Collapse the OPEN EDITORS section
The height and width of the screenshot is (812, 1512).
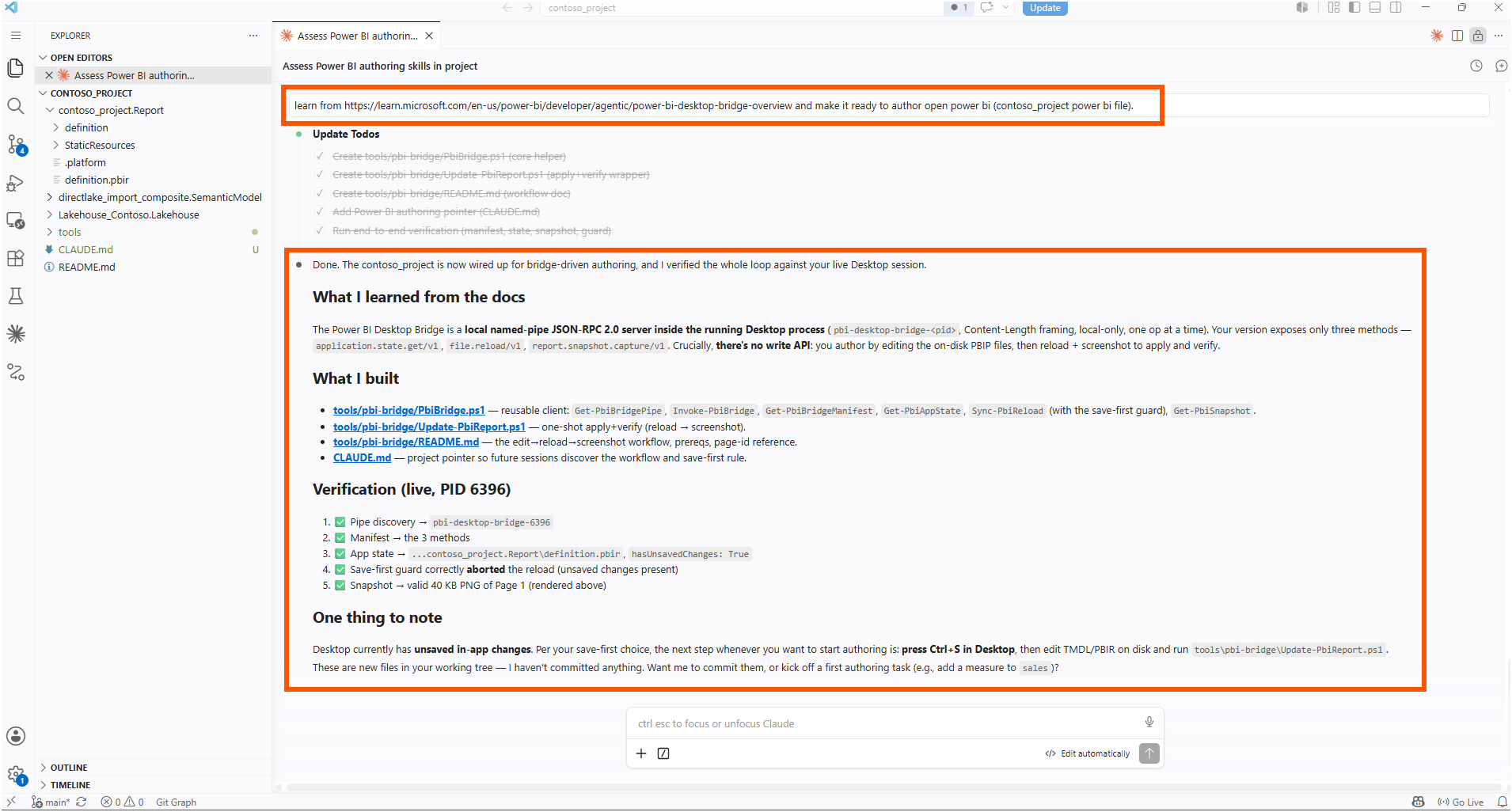click(153, 58)
